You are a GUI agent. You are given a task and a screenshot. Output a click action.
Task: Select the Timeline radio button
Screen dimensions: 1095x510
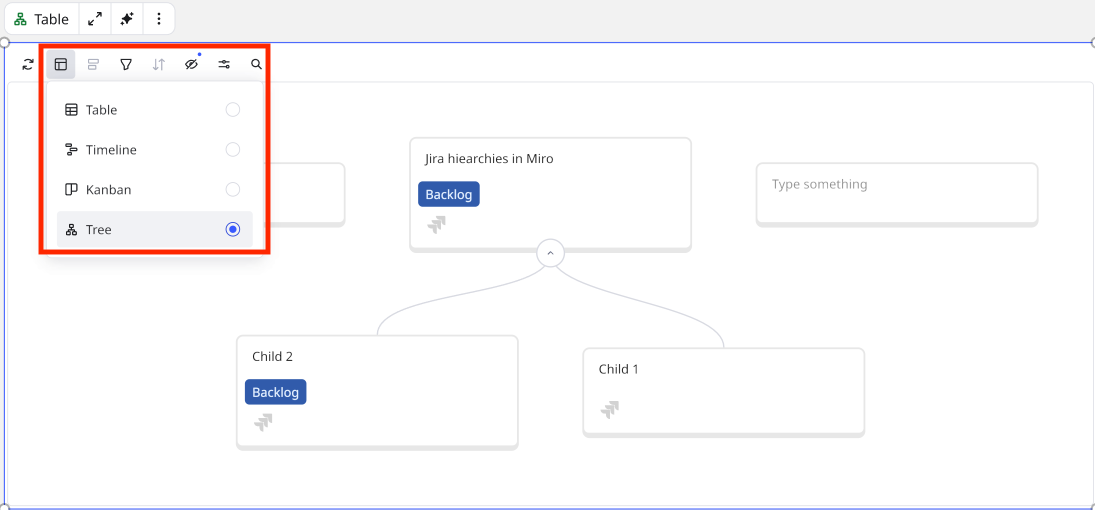(232, 150)
